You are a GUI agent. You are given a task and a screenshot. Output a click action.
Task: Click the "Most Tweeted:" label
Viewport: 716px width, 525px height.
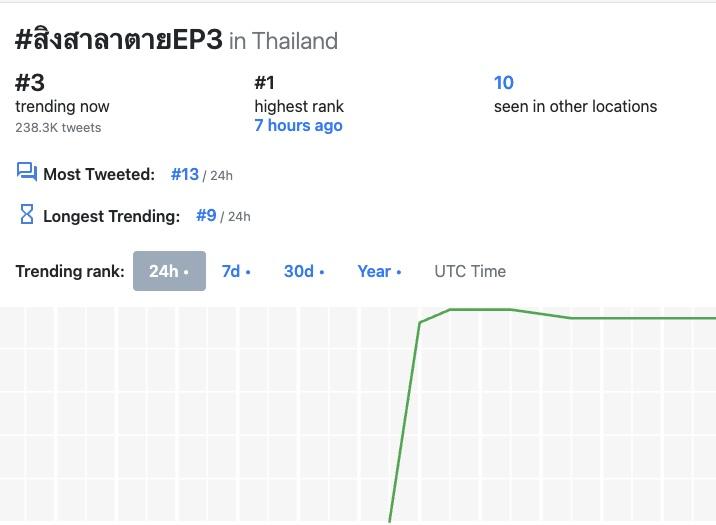pyautogui.click(x=99, y=175)
